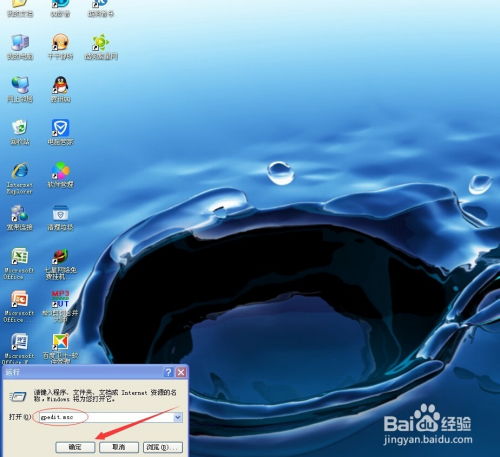Click 确定 (OK) in the Run dialog
Screen dimensions: 500x457
(75, 447)
